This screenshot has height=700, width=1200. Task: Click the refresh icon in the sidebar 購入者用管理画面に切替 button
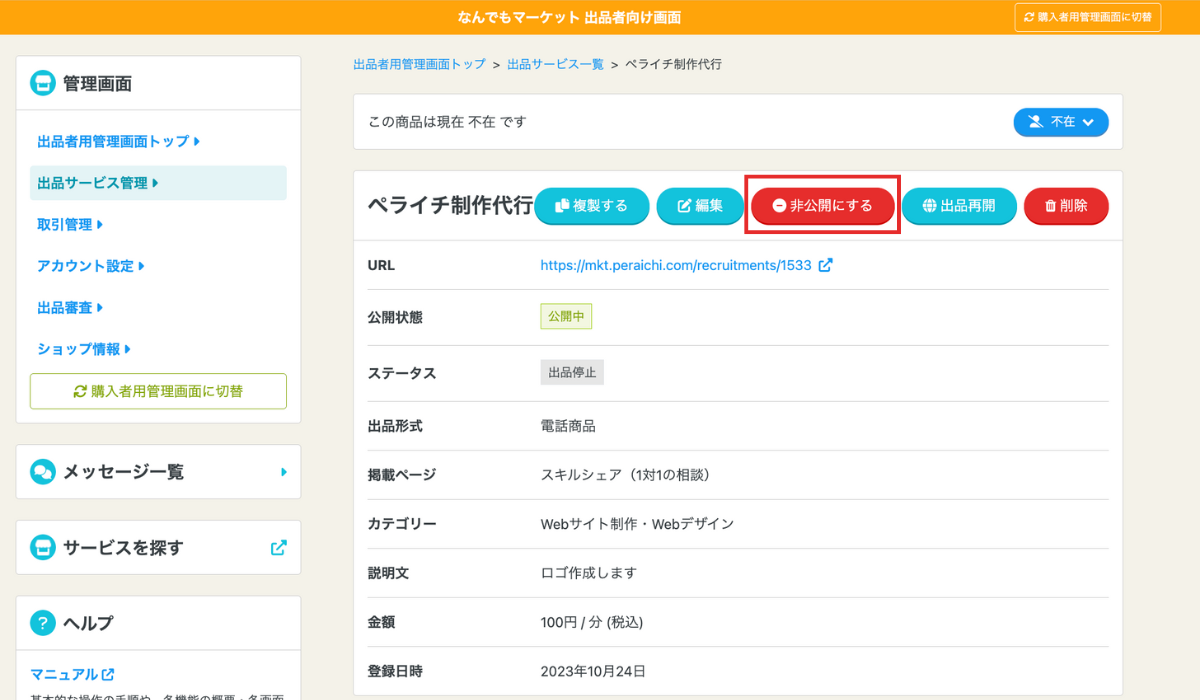[80, 391]
